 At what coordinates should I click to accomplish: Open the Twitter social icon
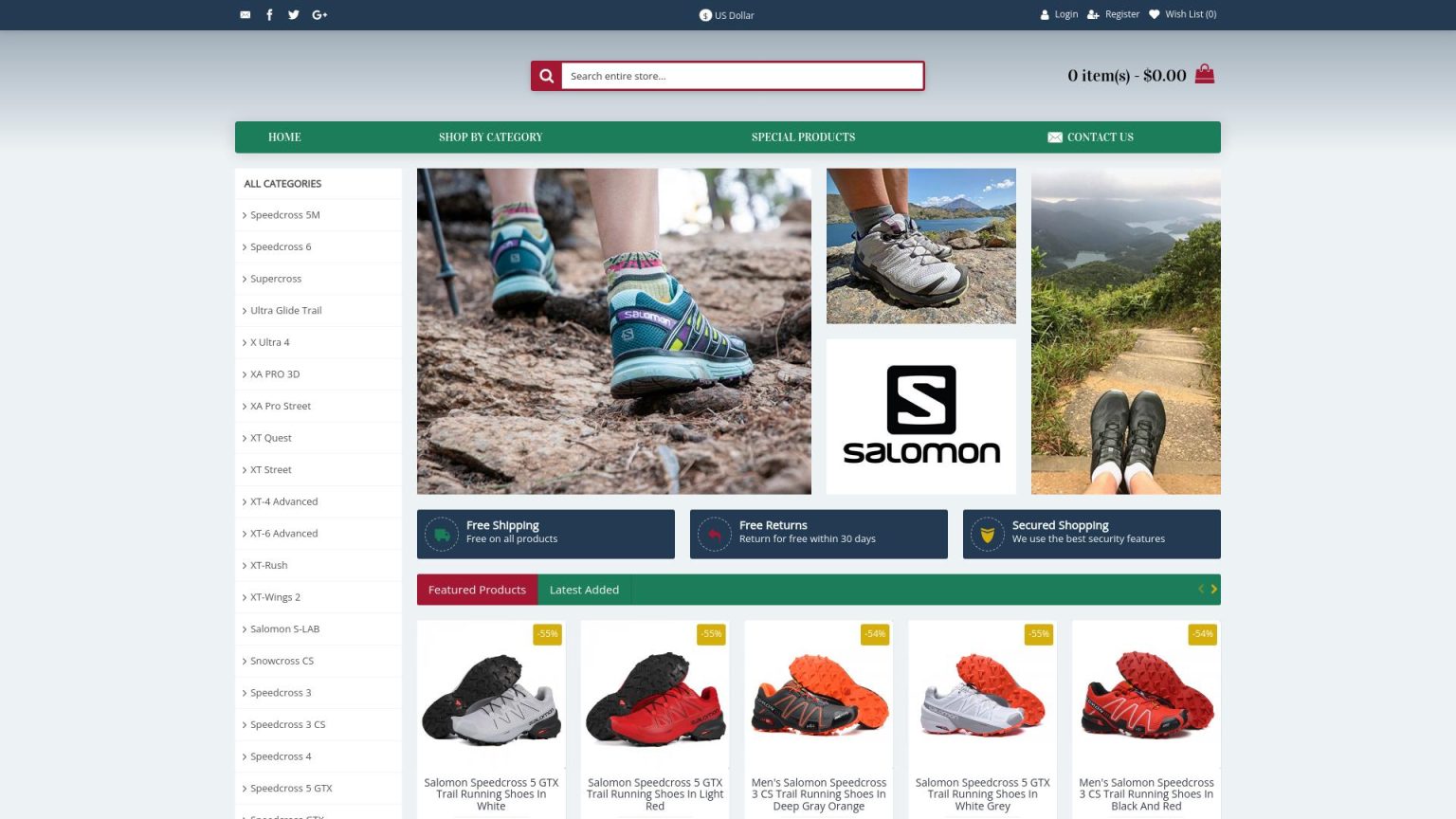(294, 14)
